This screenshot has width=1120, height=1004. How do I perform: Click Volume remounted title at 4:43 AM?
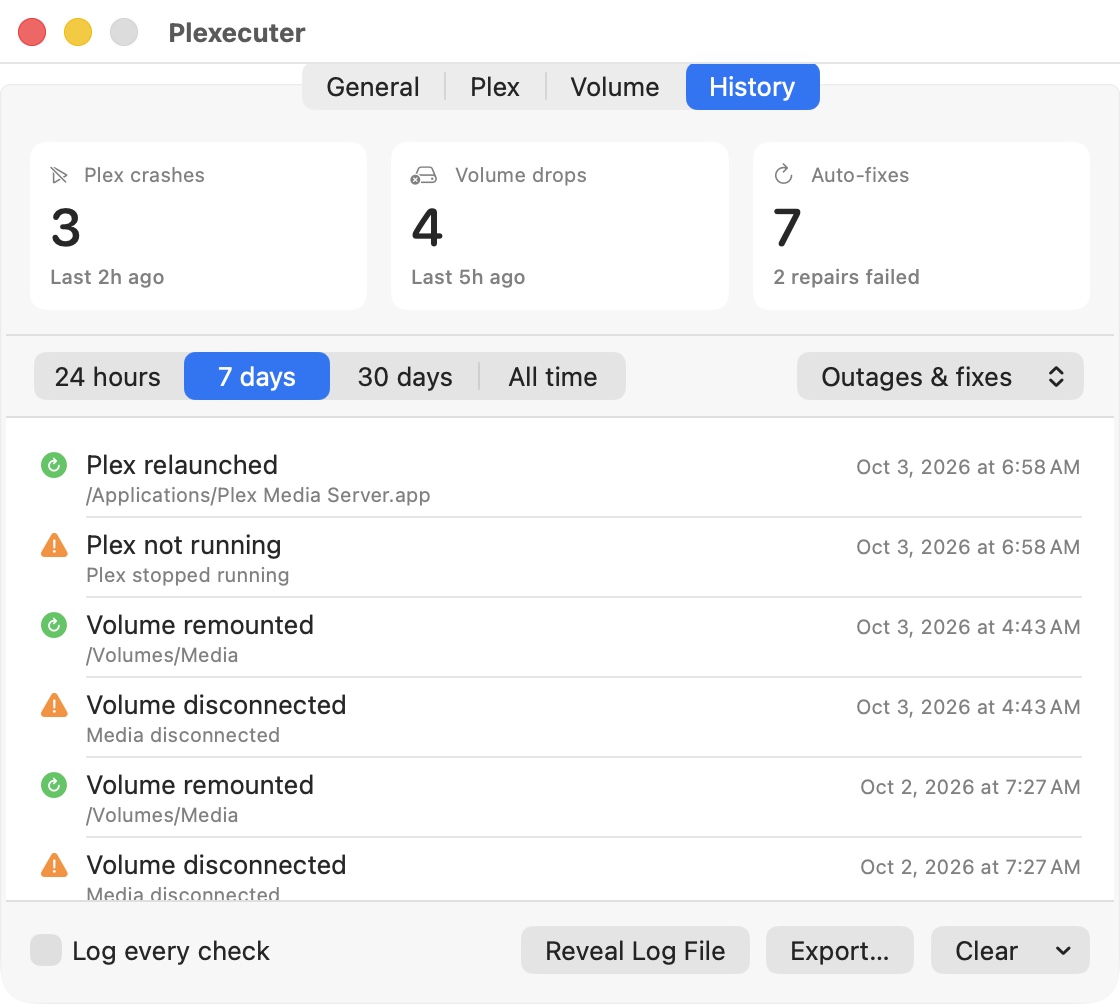click(x=200, y=625)
